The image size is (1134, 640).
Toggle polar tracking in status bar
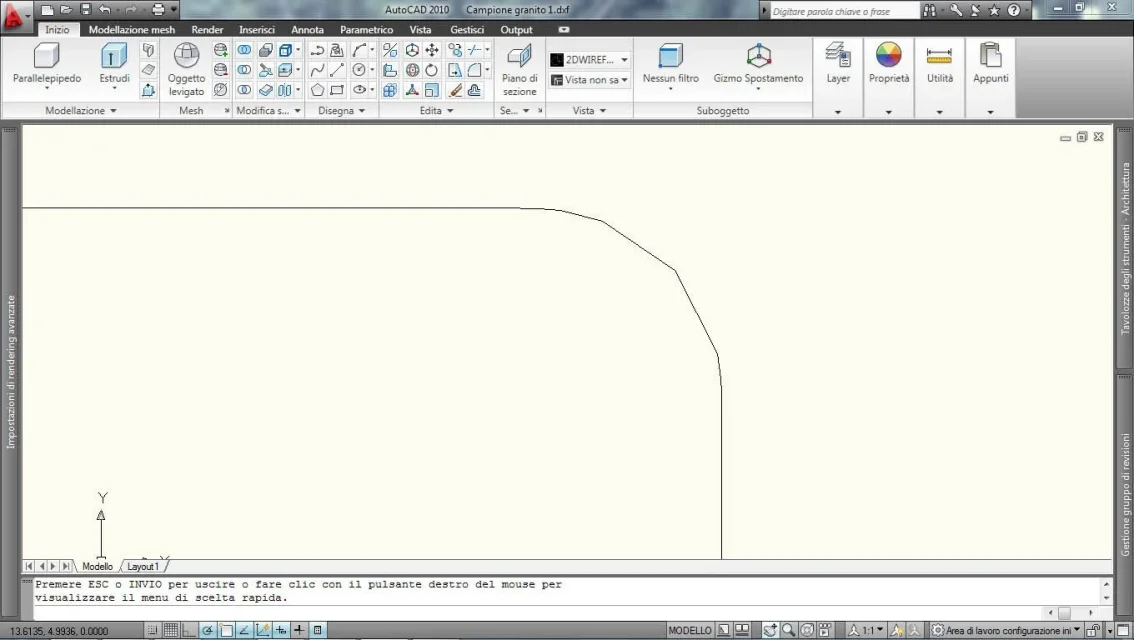tap(208, 631)
